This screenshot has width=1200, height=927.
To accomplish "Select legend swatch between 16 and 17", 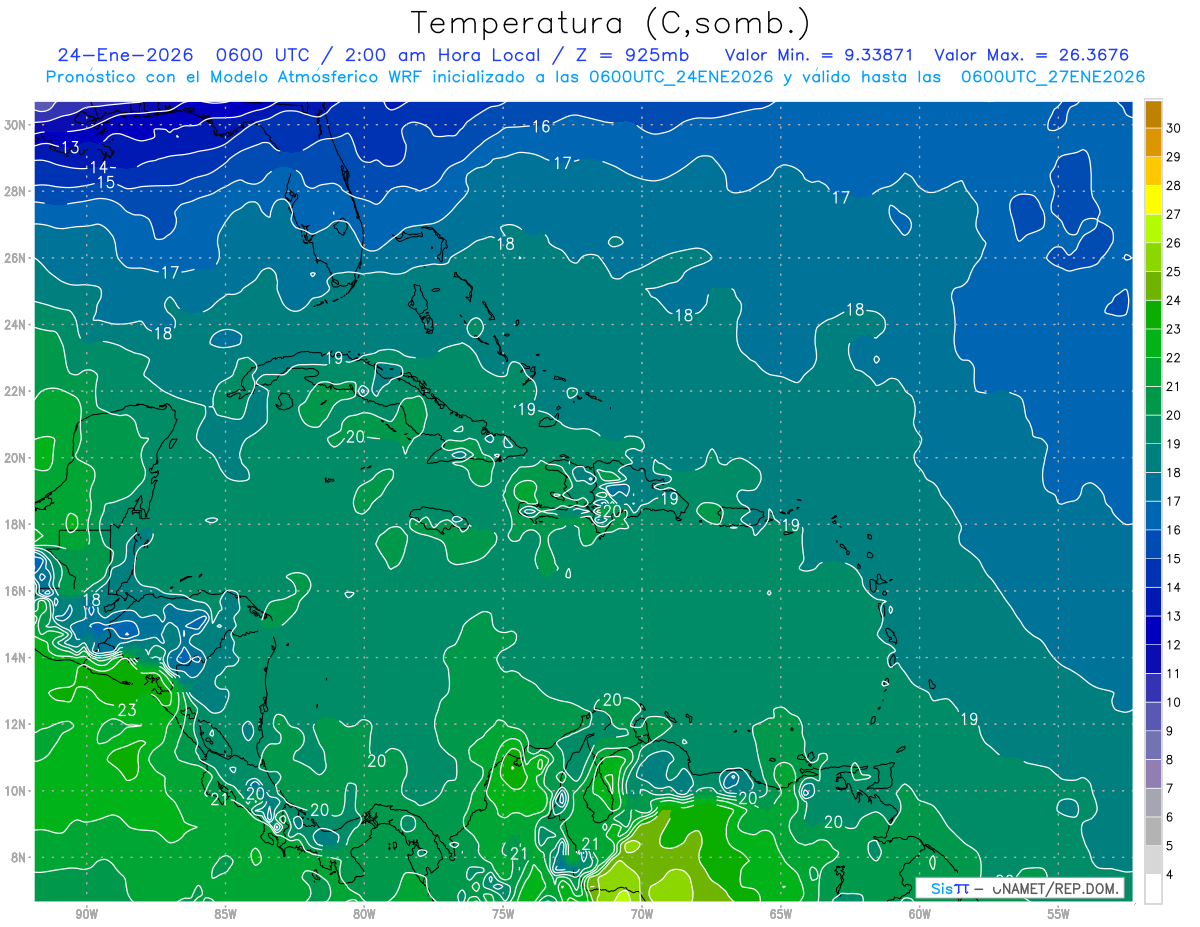I will [1153, 516].
